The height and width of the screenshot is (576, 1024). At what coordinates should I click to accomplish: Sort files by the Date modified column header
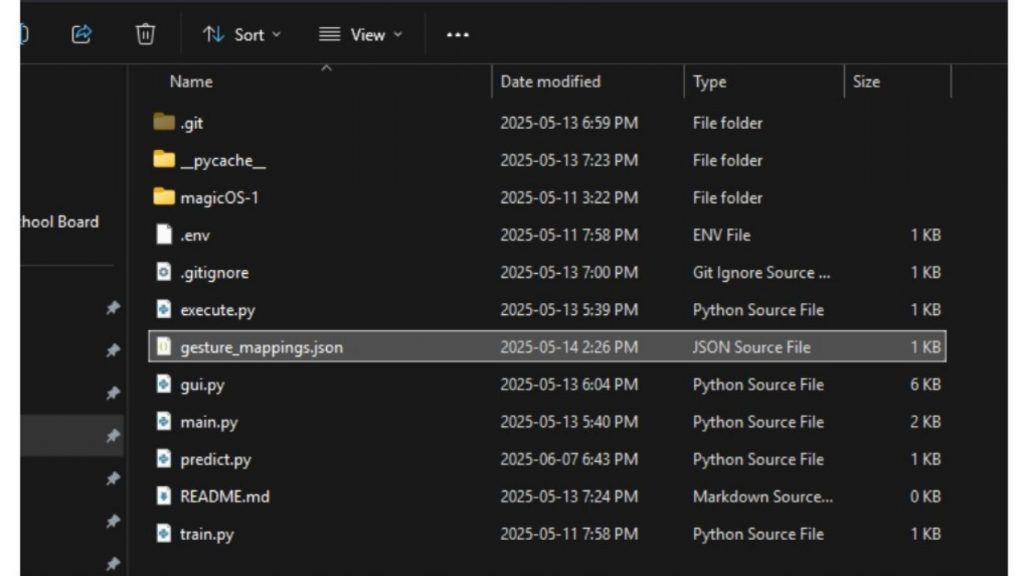(x=549, y=81)
